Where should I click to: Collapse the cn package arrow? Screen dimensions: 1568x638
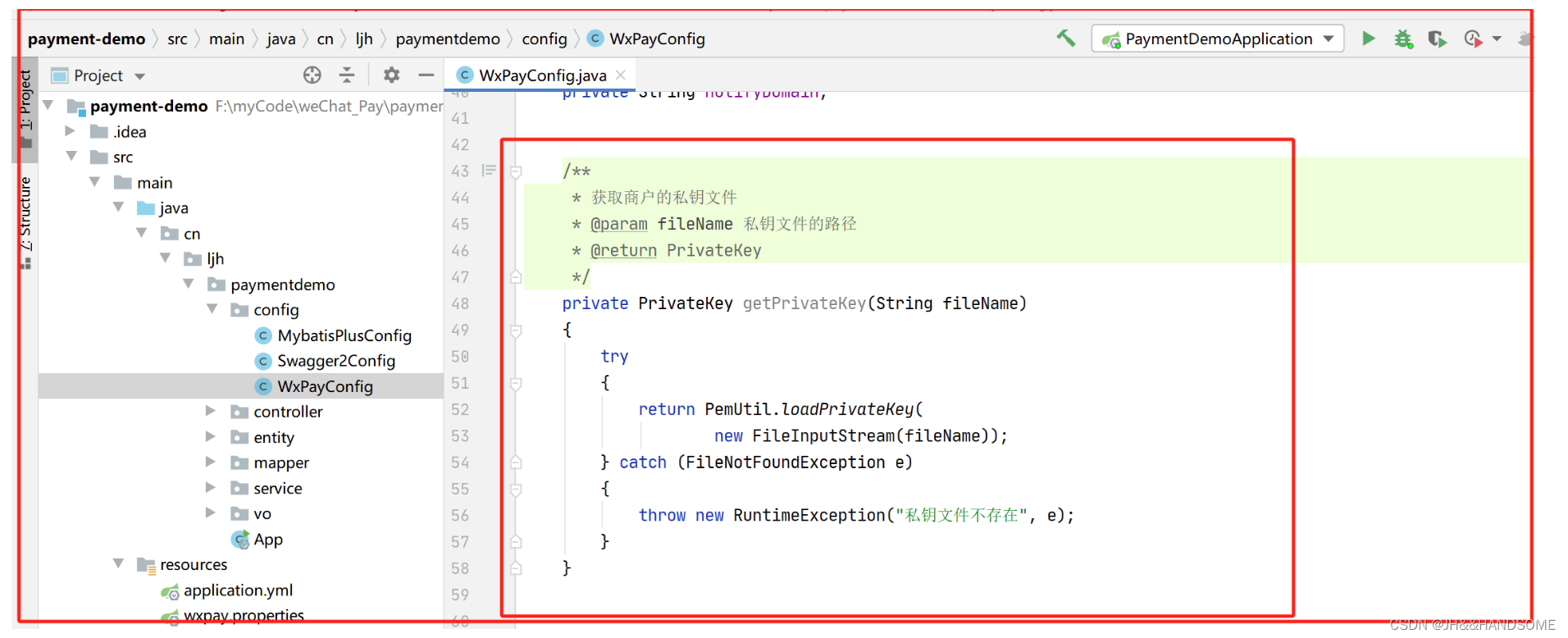pyautogui.click(x=142, y=233)
